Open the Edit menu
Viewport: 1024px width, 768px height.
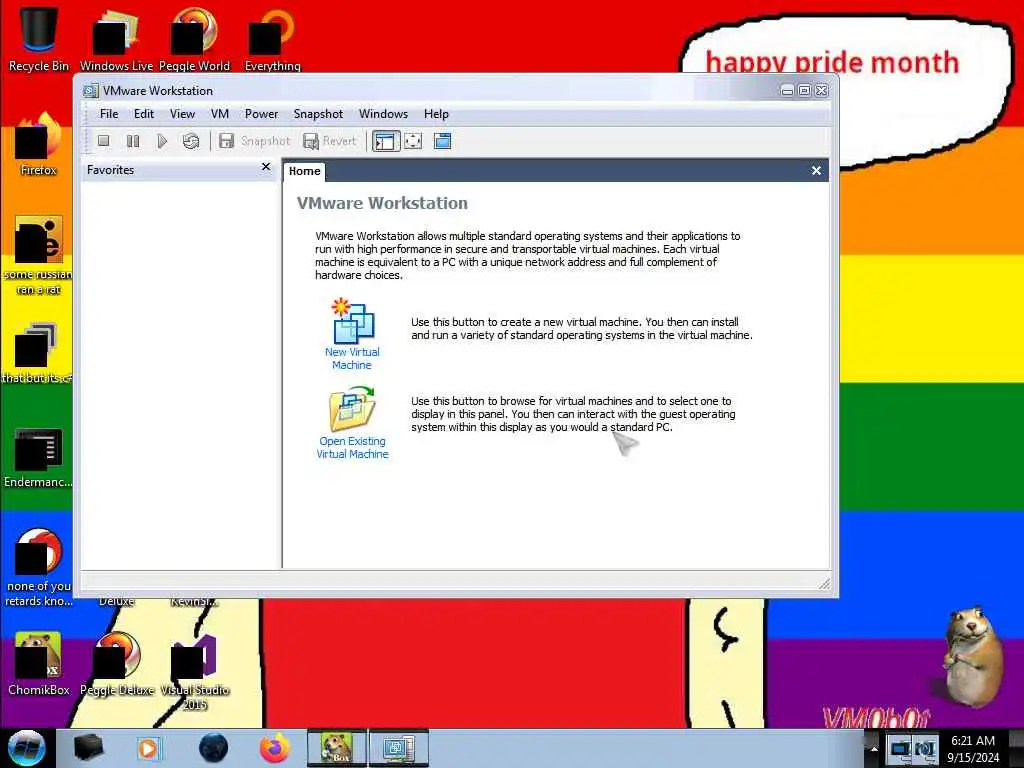point(144,114)
